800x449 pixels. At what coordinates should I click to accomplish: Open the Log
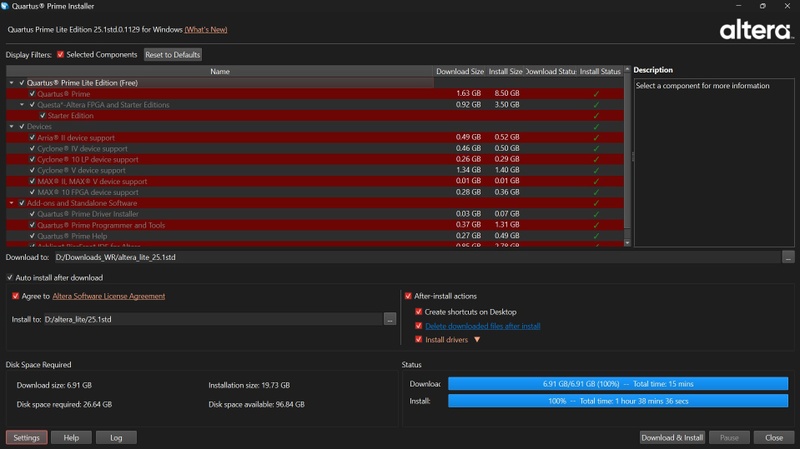click(116, 437)
